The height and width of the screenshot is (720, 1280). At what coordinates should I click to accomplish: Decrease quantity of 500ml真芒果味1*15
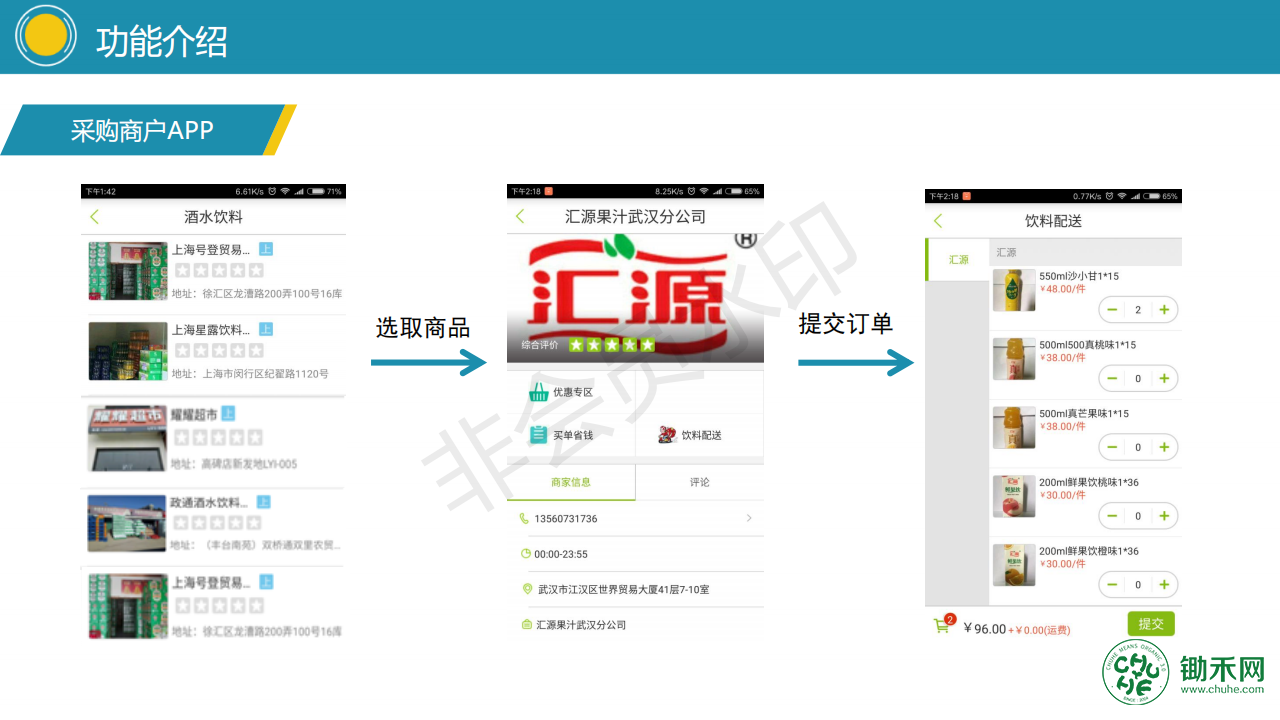pos(1113,447)
